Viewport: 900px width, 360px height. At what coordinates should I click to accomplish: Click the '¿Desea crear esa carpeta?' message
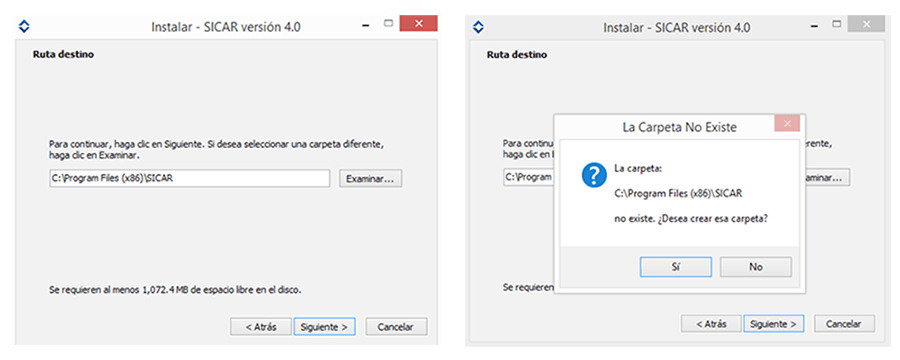point(712,219)
